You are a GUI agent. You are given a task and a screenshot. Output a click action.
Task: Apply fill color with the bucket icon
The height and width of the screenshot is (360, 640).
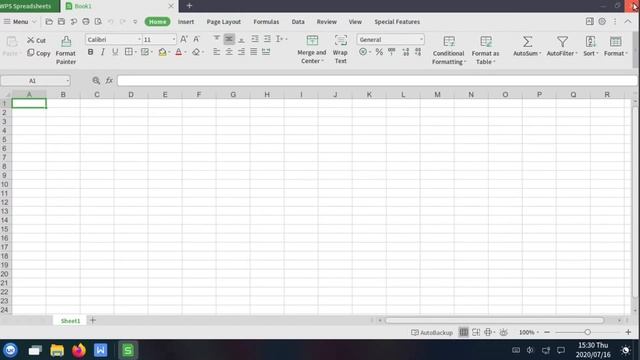(162, 52)
